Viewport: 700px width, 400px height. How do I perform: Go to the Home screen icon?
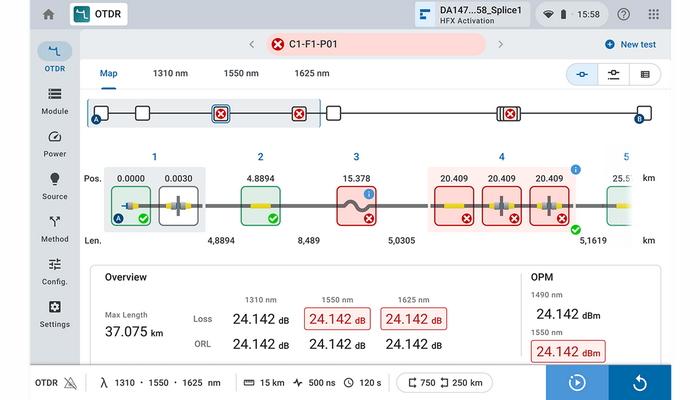[48, 14]
